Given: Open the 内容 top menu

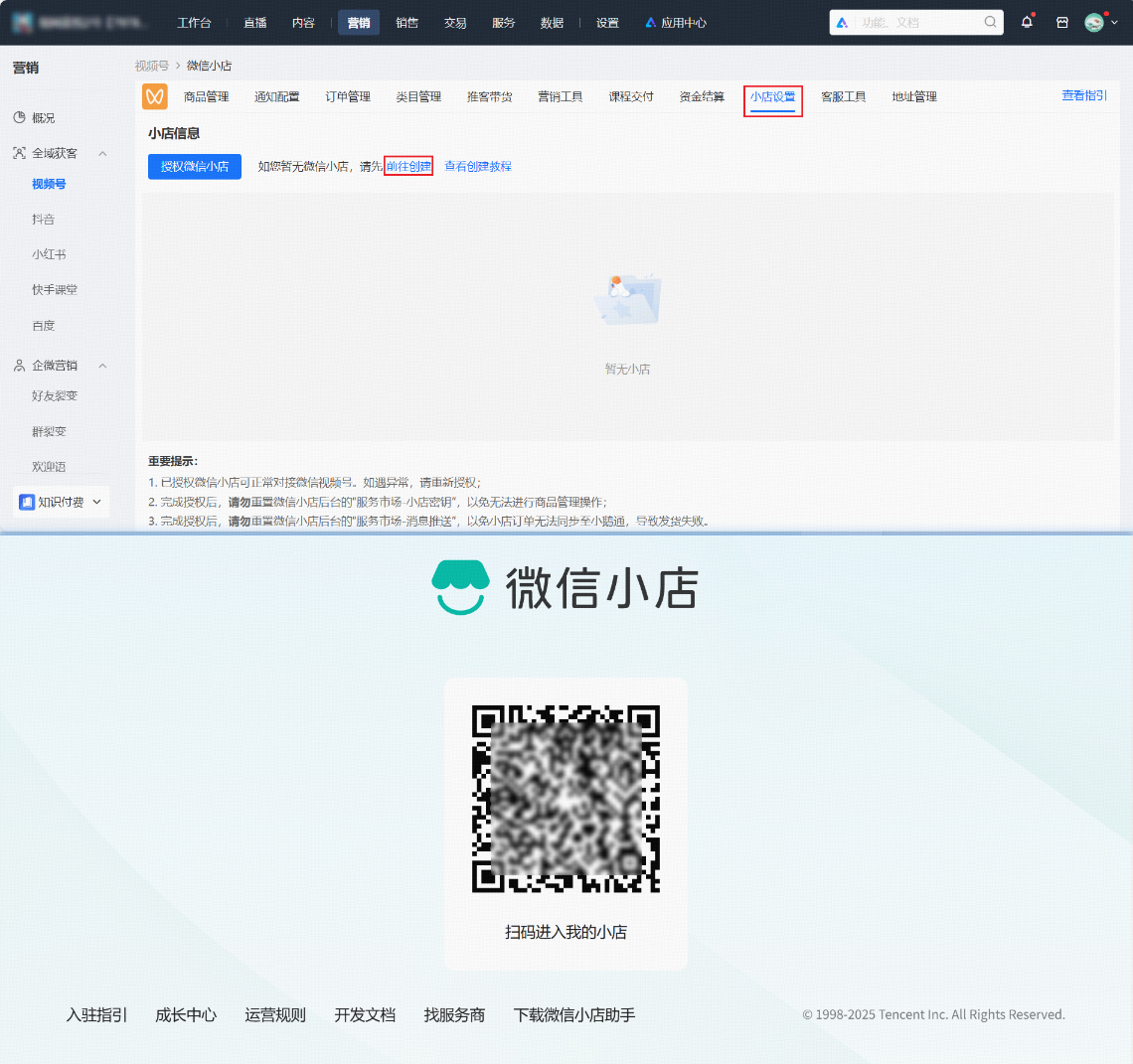Looking at the screenshot, I should pyautogui.click(x=303, y=23).
